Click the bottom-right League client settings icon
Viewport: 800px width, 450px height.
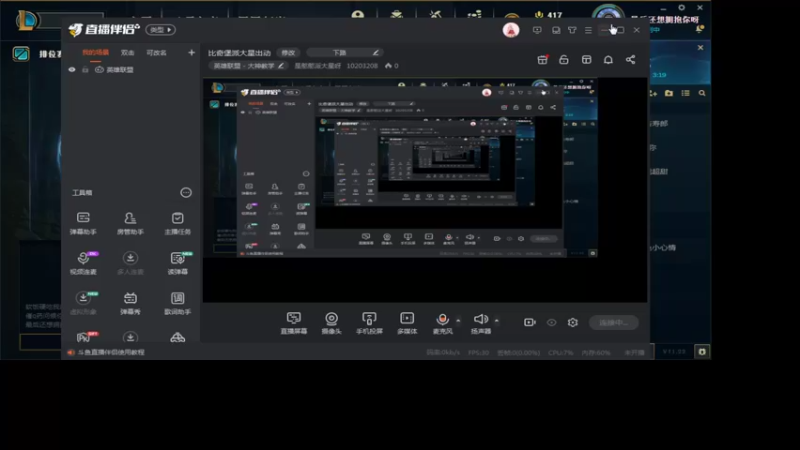point(702,352)
